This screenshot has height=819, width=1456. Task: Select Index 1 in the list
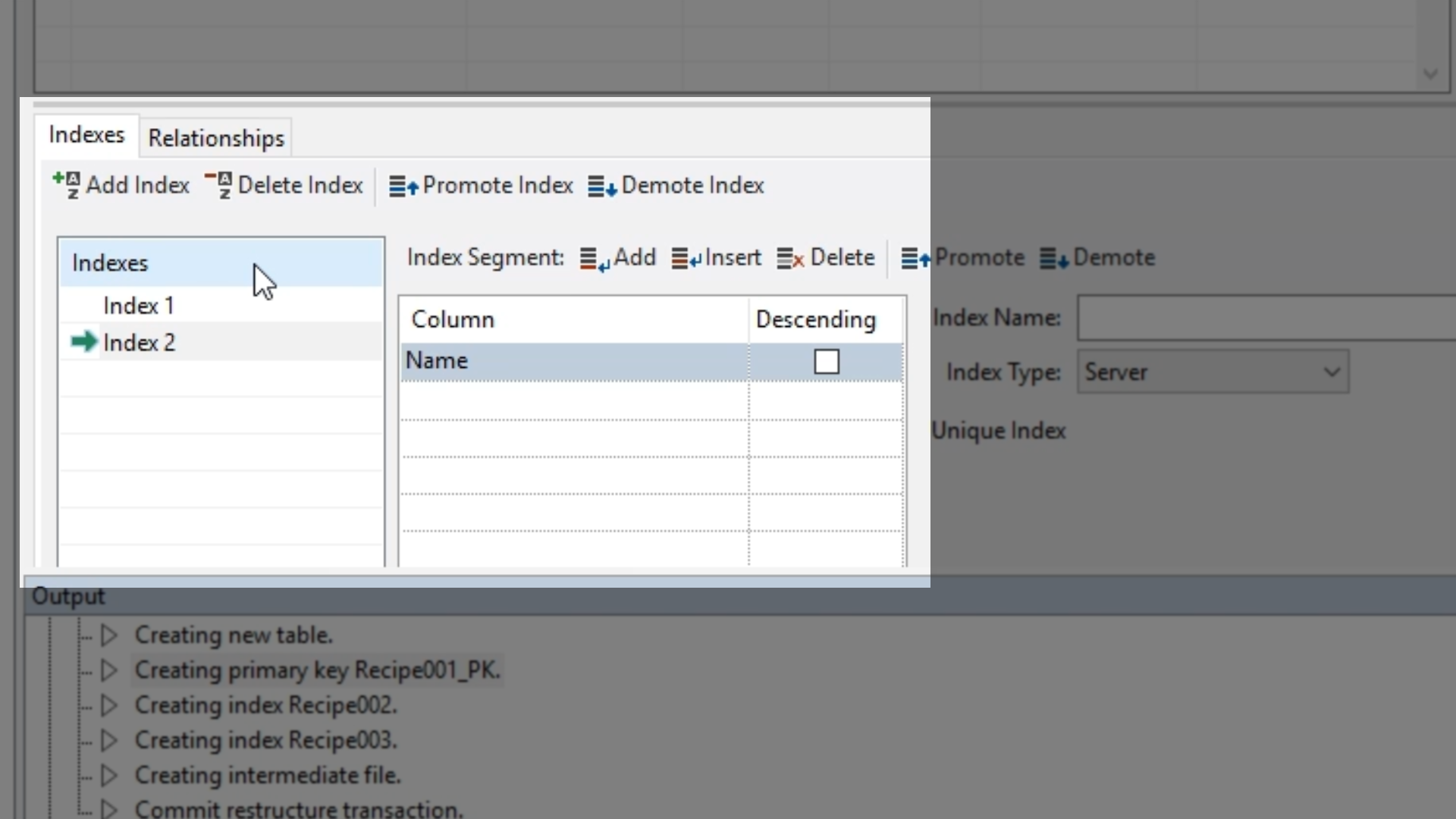click(139, 306)
